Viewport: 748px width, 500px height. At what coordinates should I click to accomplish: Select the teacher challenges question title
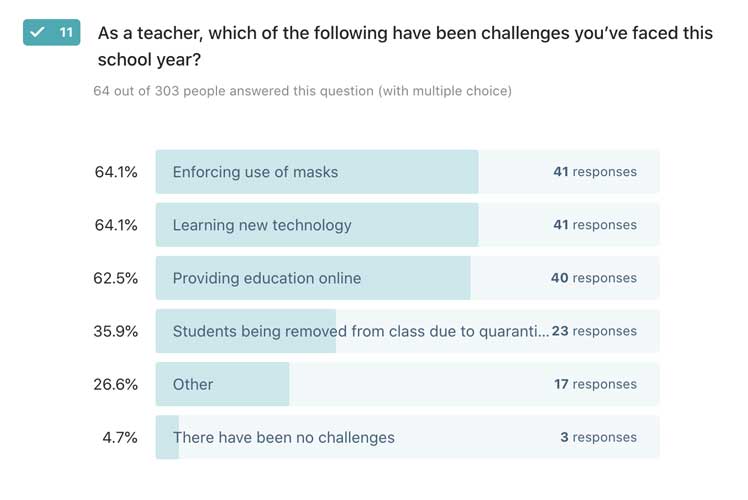click(405, 46)
